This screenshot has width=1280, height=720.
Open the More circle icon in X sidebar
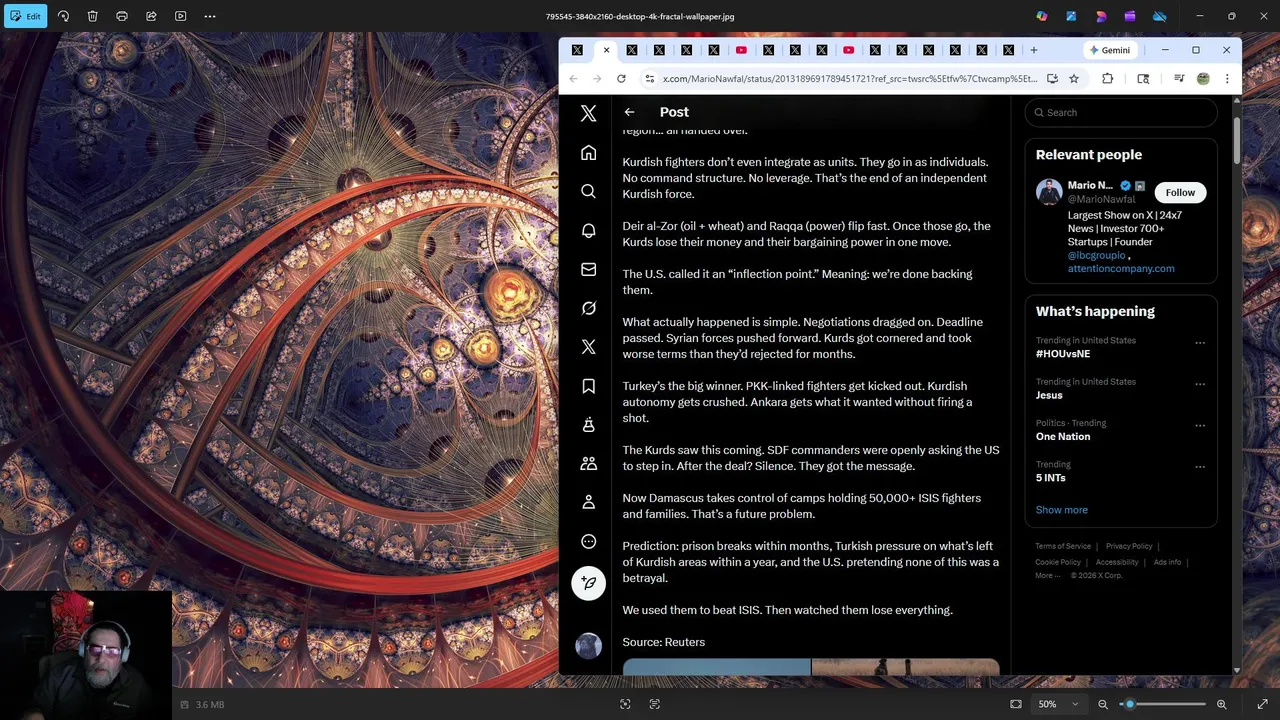tap(588, 541)
